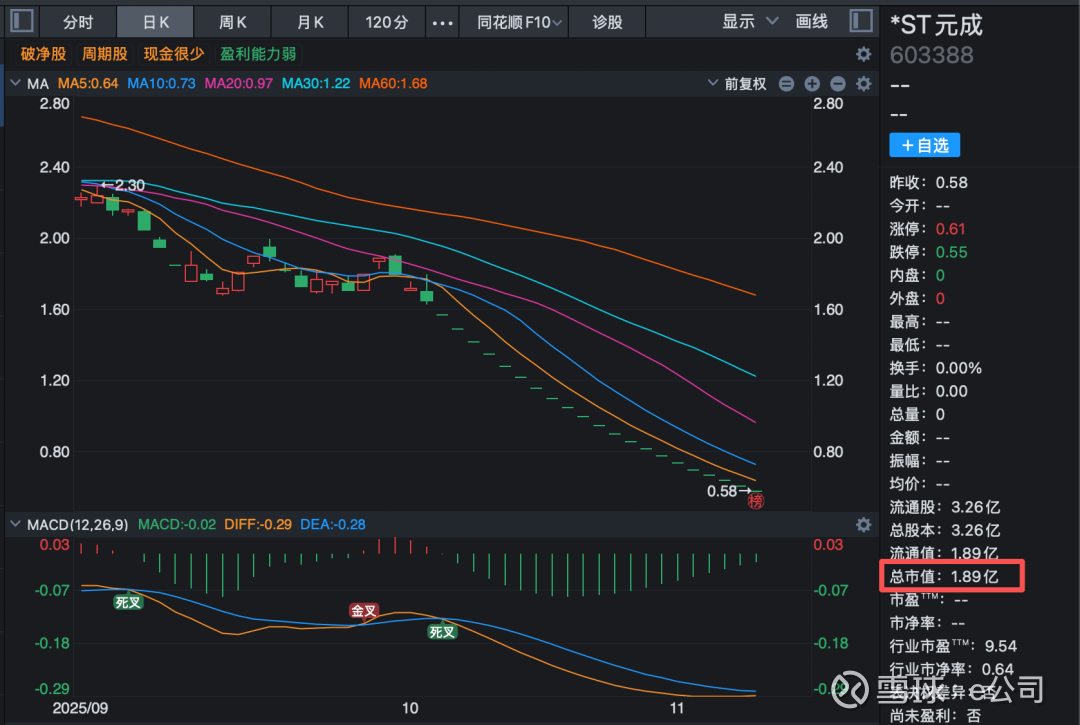Click the 诊股 stock diagnosis button
1080x725 pixels.
click(x=607, y=21)
